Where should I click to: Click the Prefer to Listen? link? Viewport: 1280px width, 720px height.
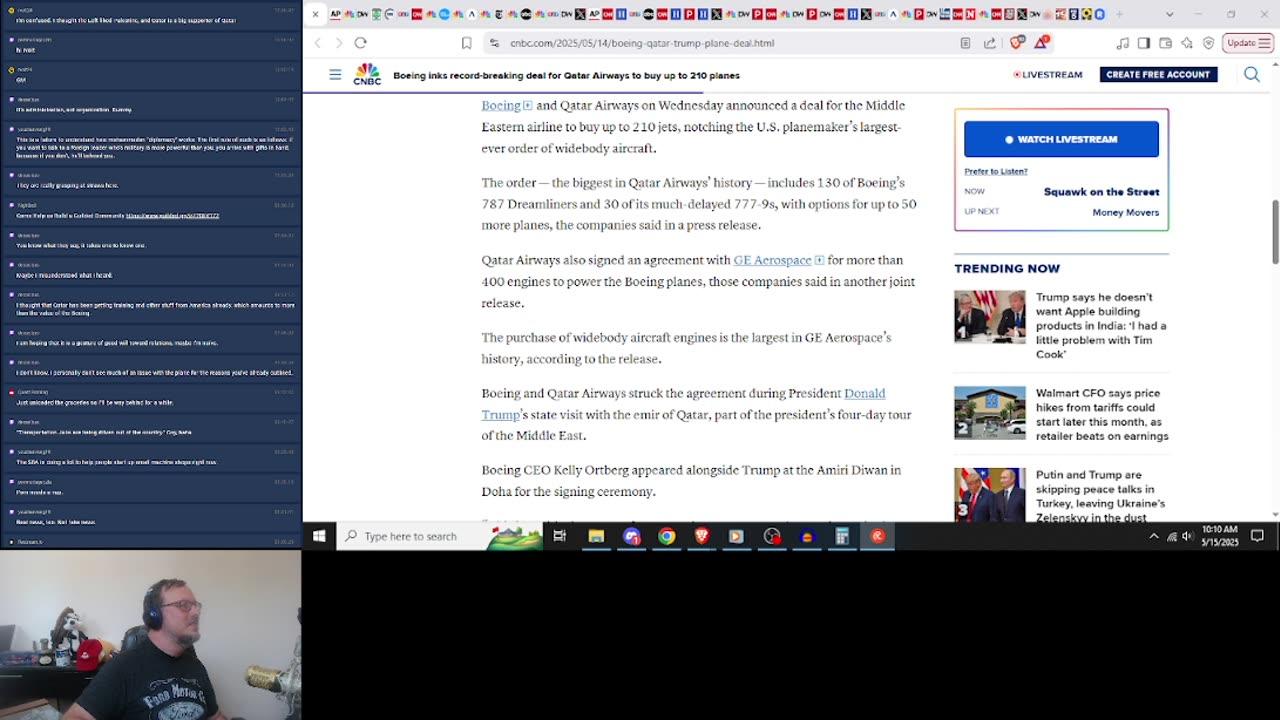pos(995,171)
